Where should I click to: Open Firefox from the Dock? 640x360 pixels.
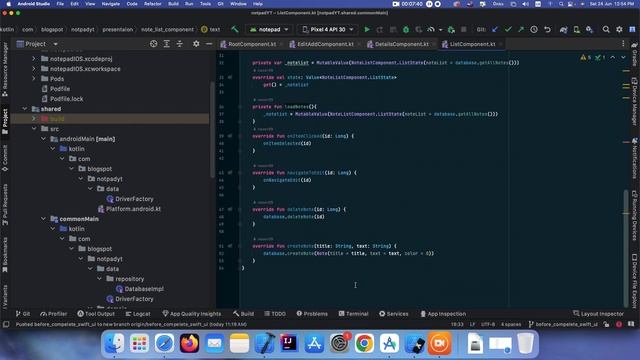coord(189,343)
